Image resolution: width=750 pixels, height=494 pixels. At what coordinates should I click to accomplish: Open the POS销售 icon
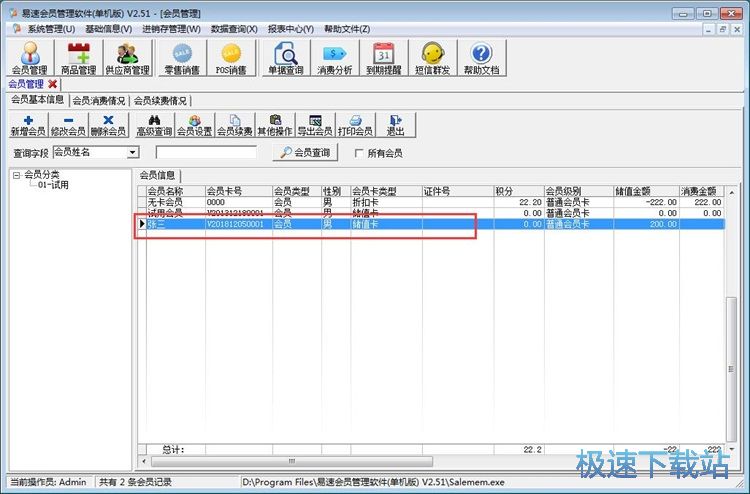point(231,59)
